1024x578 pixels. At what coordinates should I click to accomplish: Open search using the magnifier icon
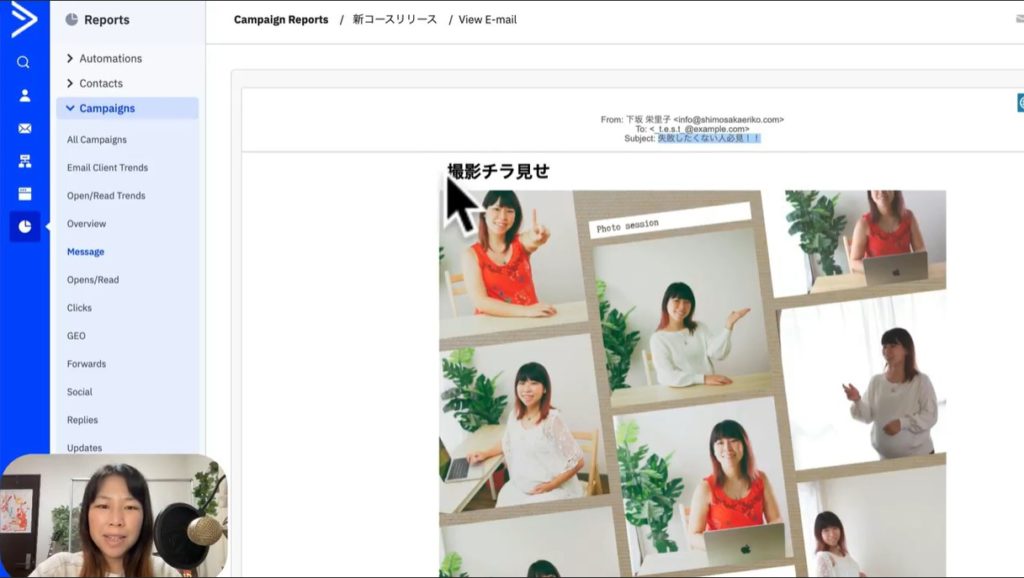click(24, 62)
